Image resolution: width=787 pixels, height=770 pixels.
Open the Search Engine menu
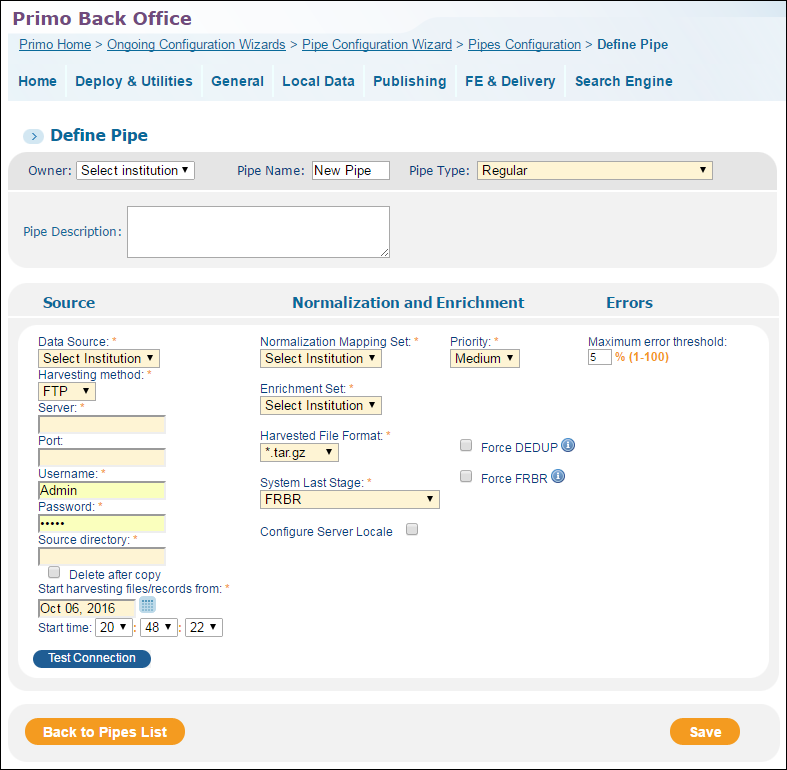[624, 81]
